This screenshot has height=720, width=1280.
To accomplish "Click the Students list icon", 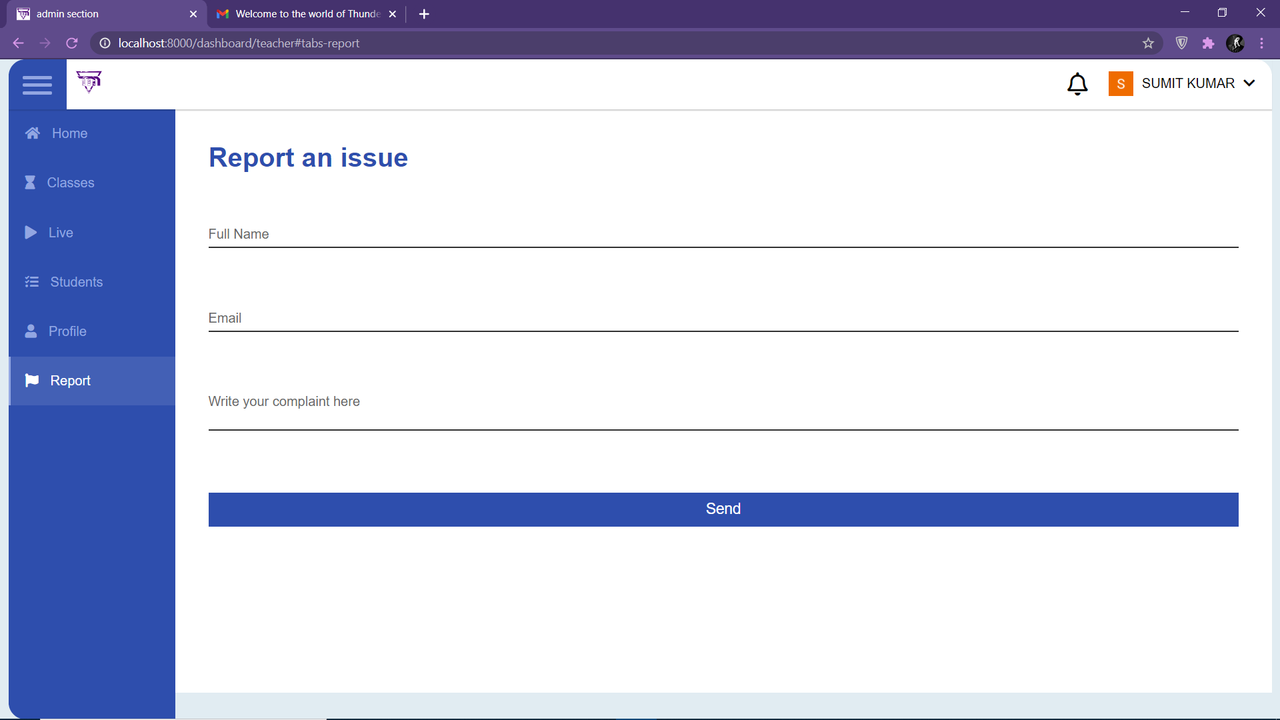I will coord(32,282).
